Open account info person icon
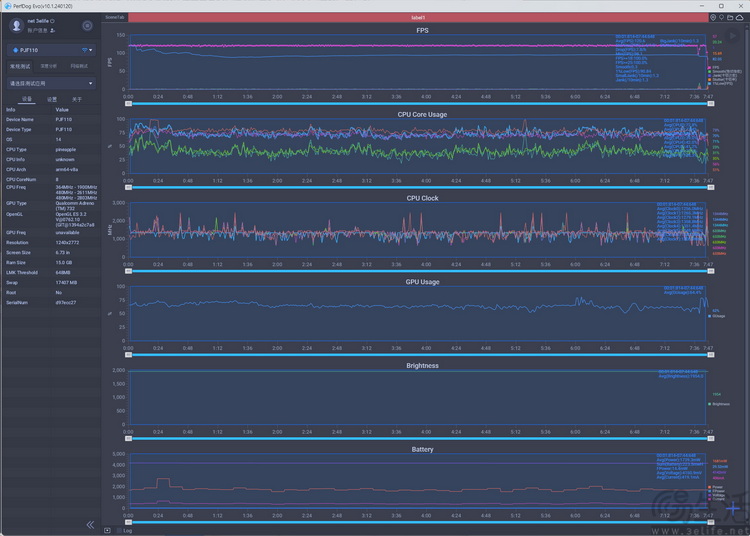Viewport: 750px width, 536px height. click(52, 31)
